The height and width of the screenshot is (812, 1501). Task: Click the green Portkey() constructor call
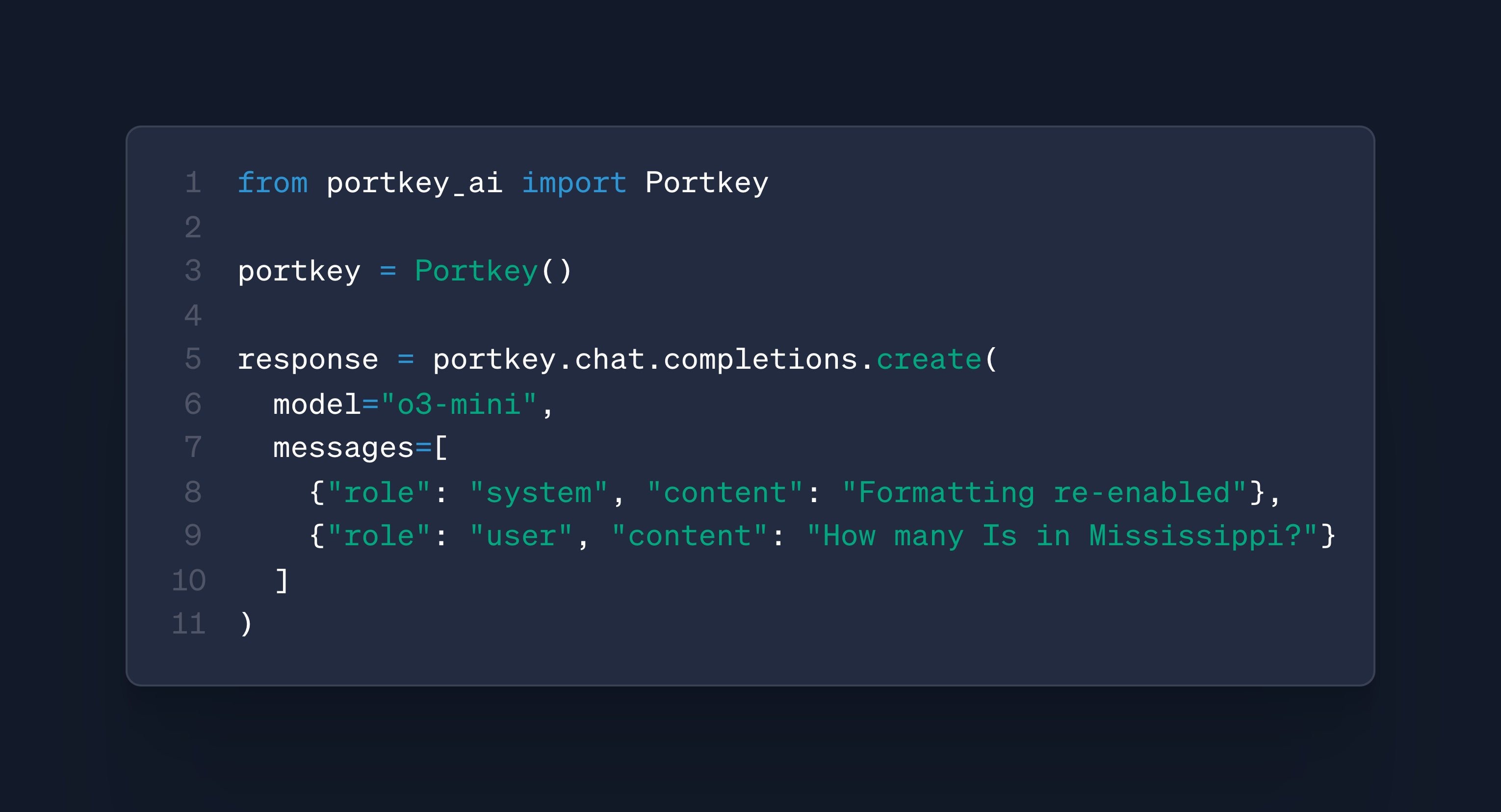pyautogui.click(x=493, y=272)
